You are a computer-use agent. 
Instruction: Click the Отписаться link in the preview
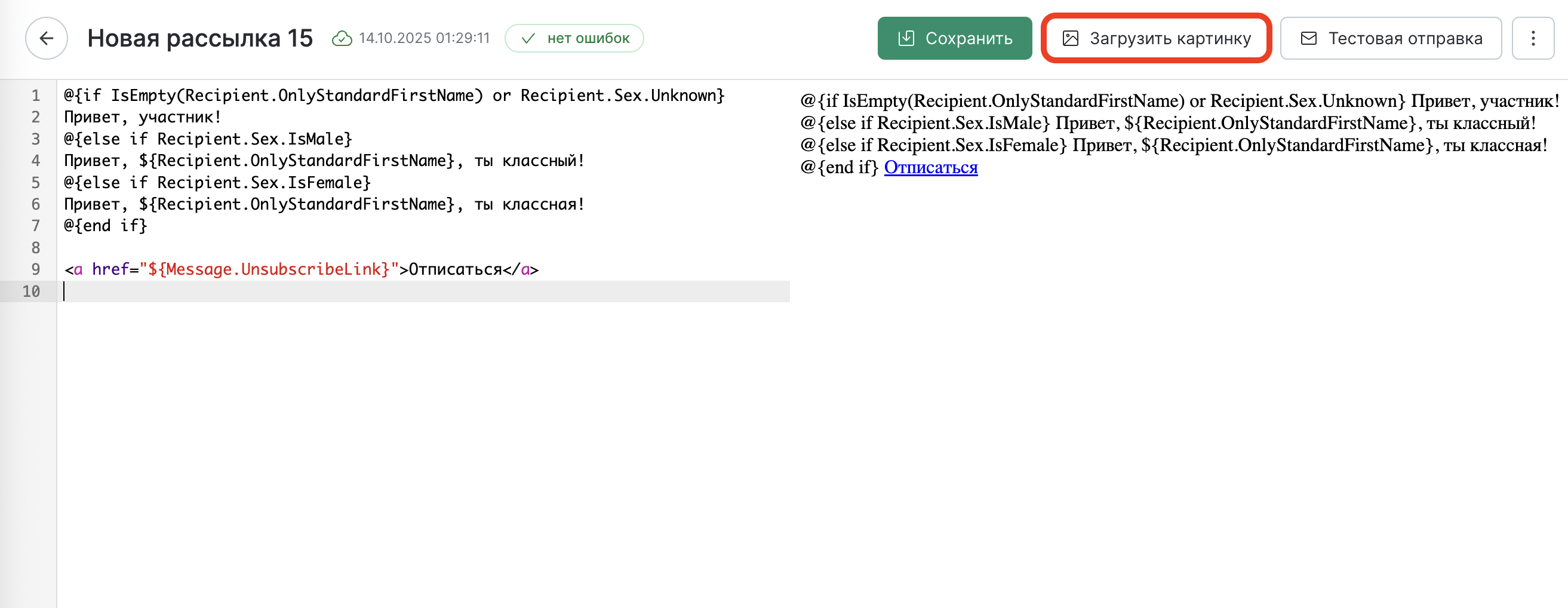[930, 167]
